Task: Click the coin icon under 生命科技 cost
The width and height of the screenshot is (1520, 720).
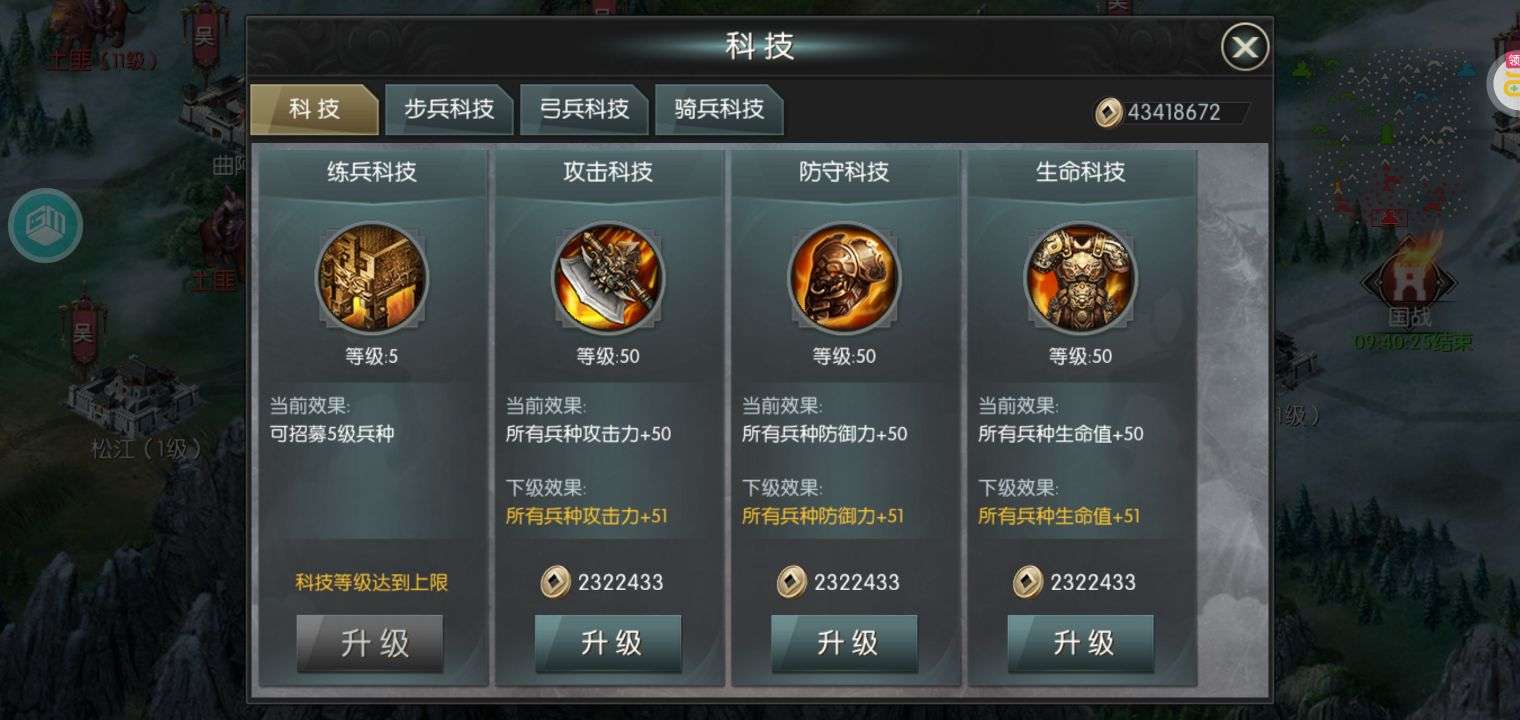Action: (1027, 582)
